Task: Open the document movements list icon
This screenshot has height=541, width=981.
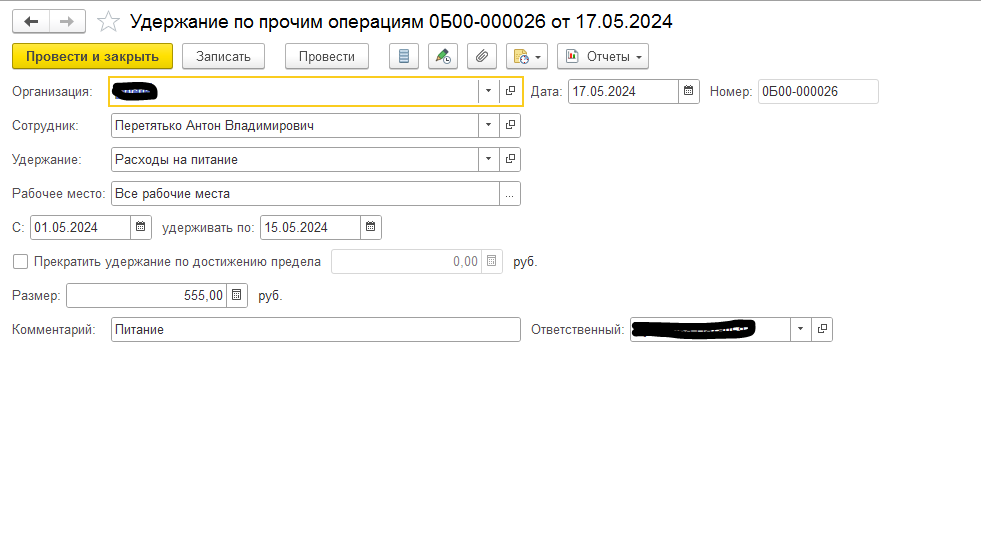Action: (x=403, y=57)
